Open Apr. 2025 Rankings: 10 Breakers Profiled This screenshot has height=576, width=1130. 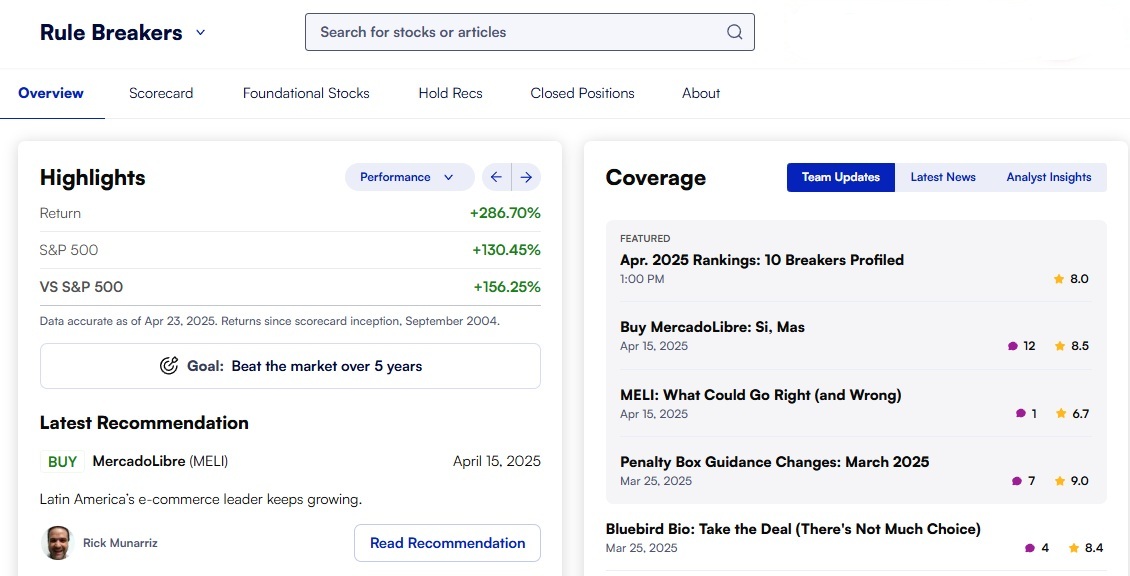[x=762, y=260]
